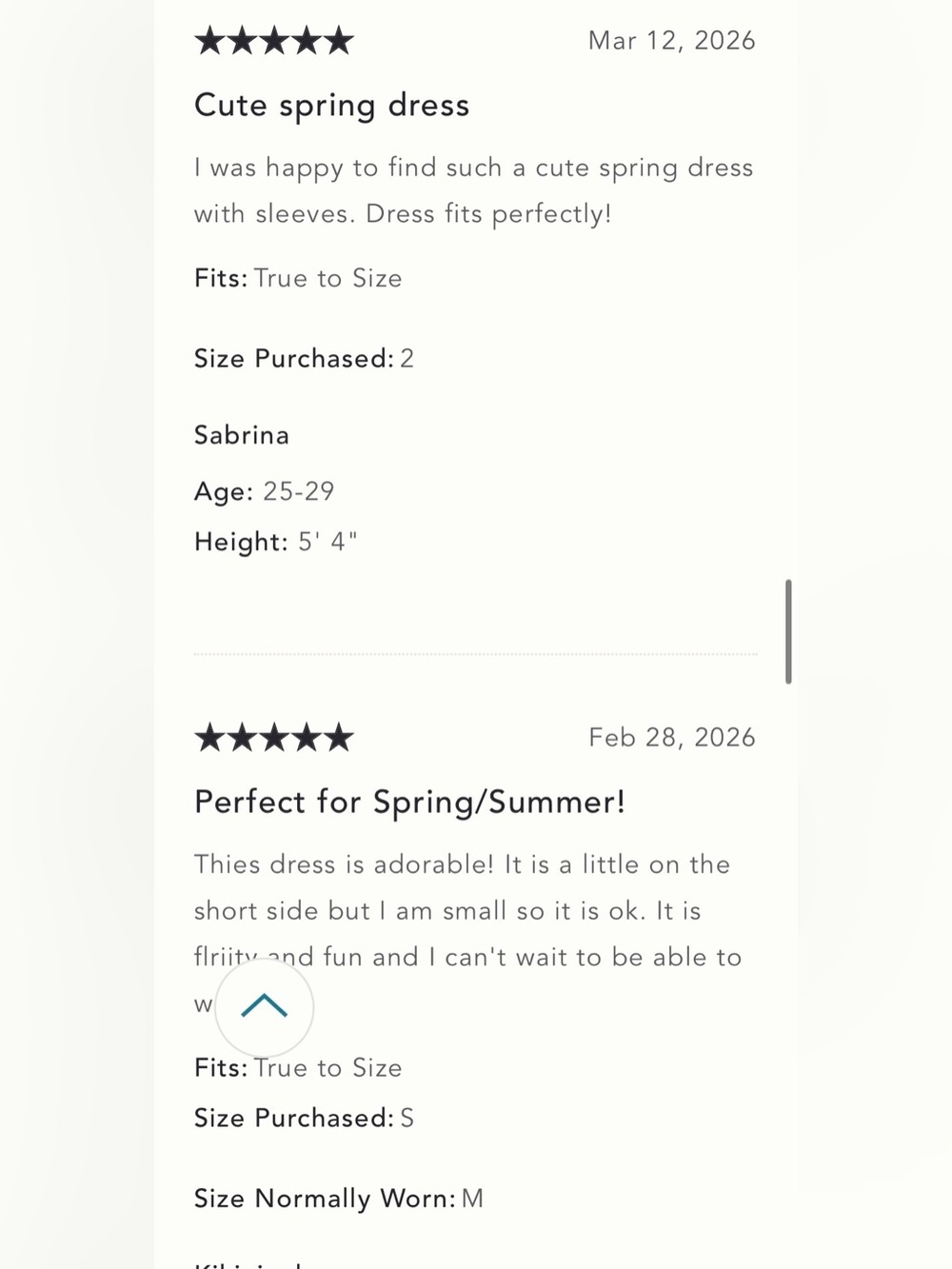This screenshot has height=1269, width=952.
Task: Click the vertical scrollbar thumb
Action: (x=788, y=631)
